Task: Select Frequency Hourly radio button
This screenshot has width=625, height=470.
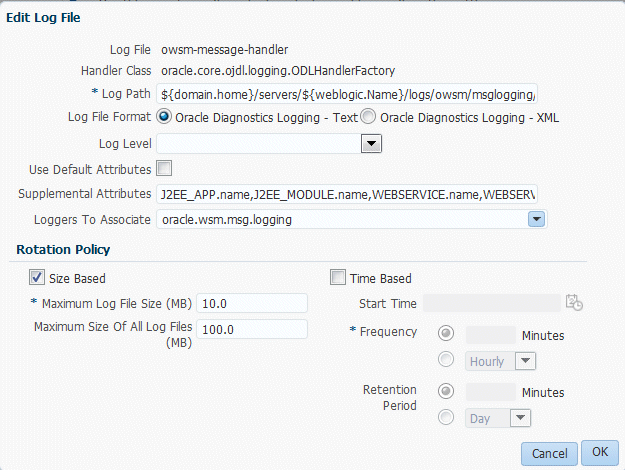Action: pyautogui.click(x=446, y=359)
